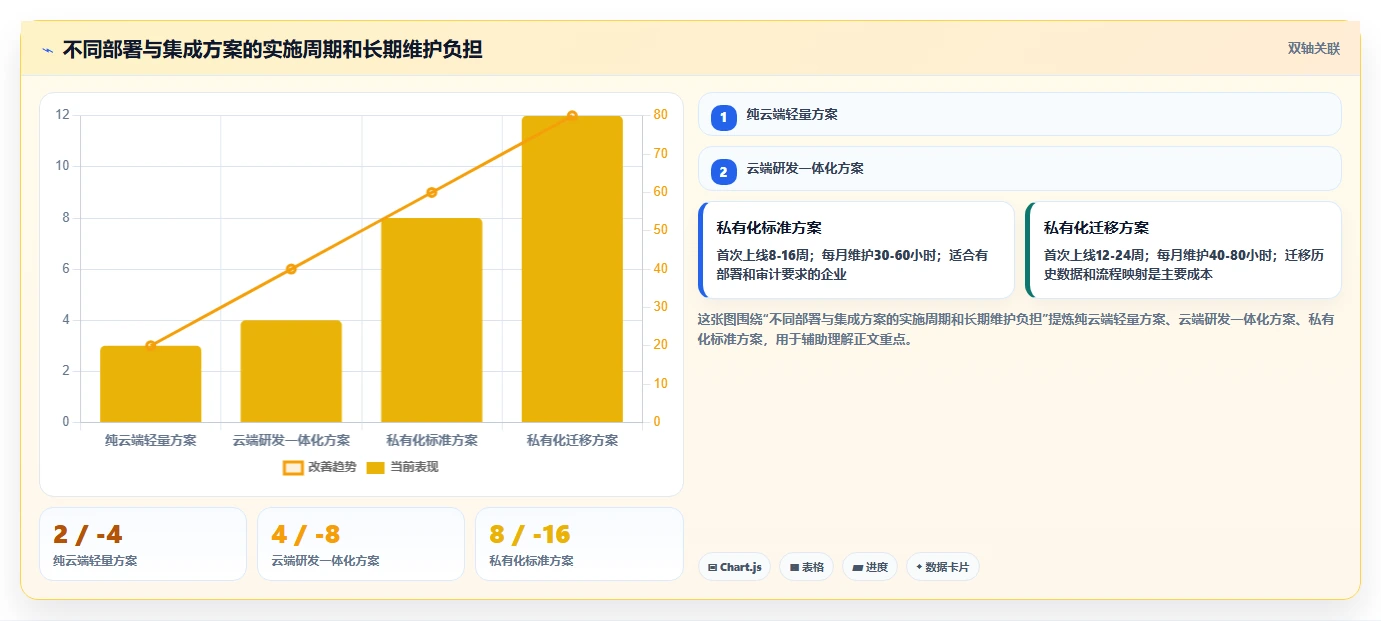Select the 私有化迁移方案 bar in chart

pyautogui.click(x=572, y=269)
